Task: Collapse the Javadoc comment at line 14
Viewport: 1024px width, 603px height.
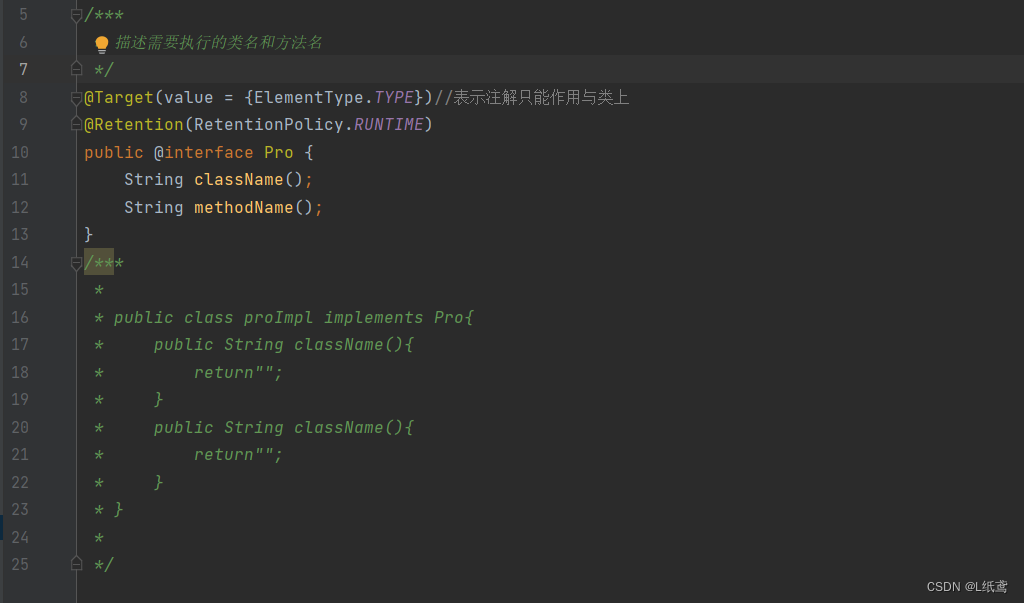Action: click(77, 263)
